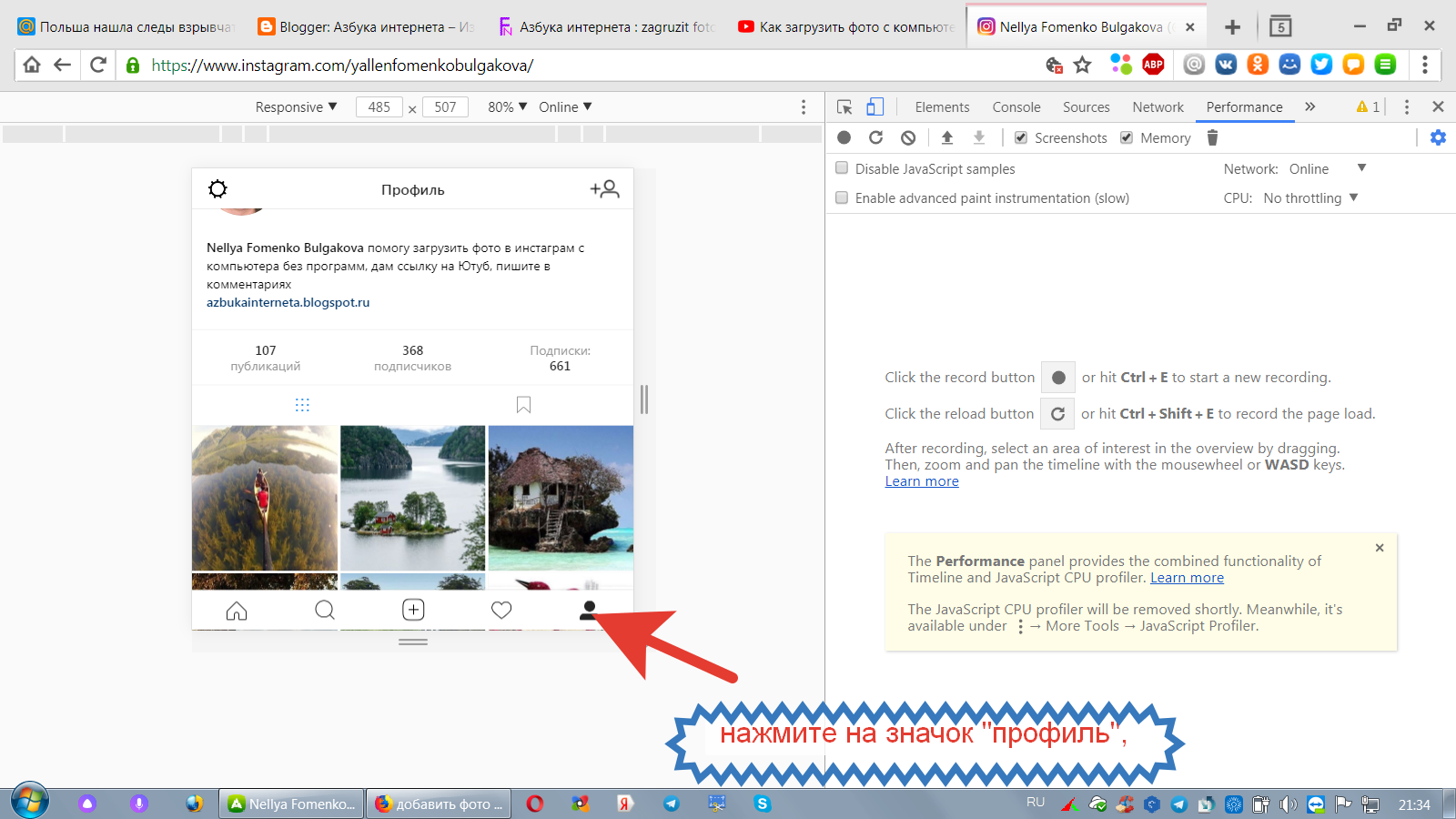This screenshot has height=819, width=1456.
Task: Click Learn more under recording instructions
Action: click(x=922, y=481)
